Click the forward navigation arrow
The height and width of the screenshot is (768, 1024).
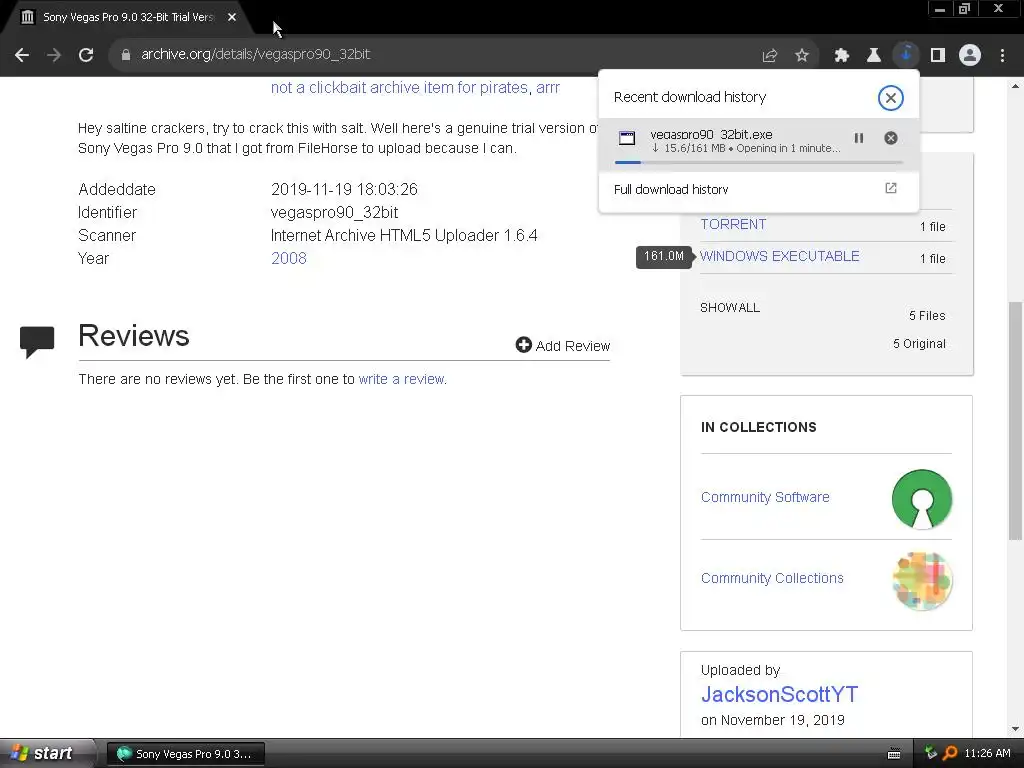pos(54,55)
